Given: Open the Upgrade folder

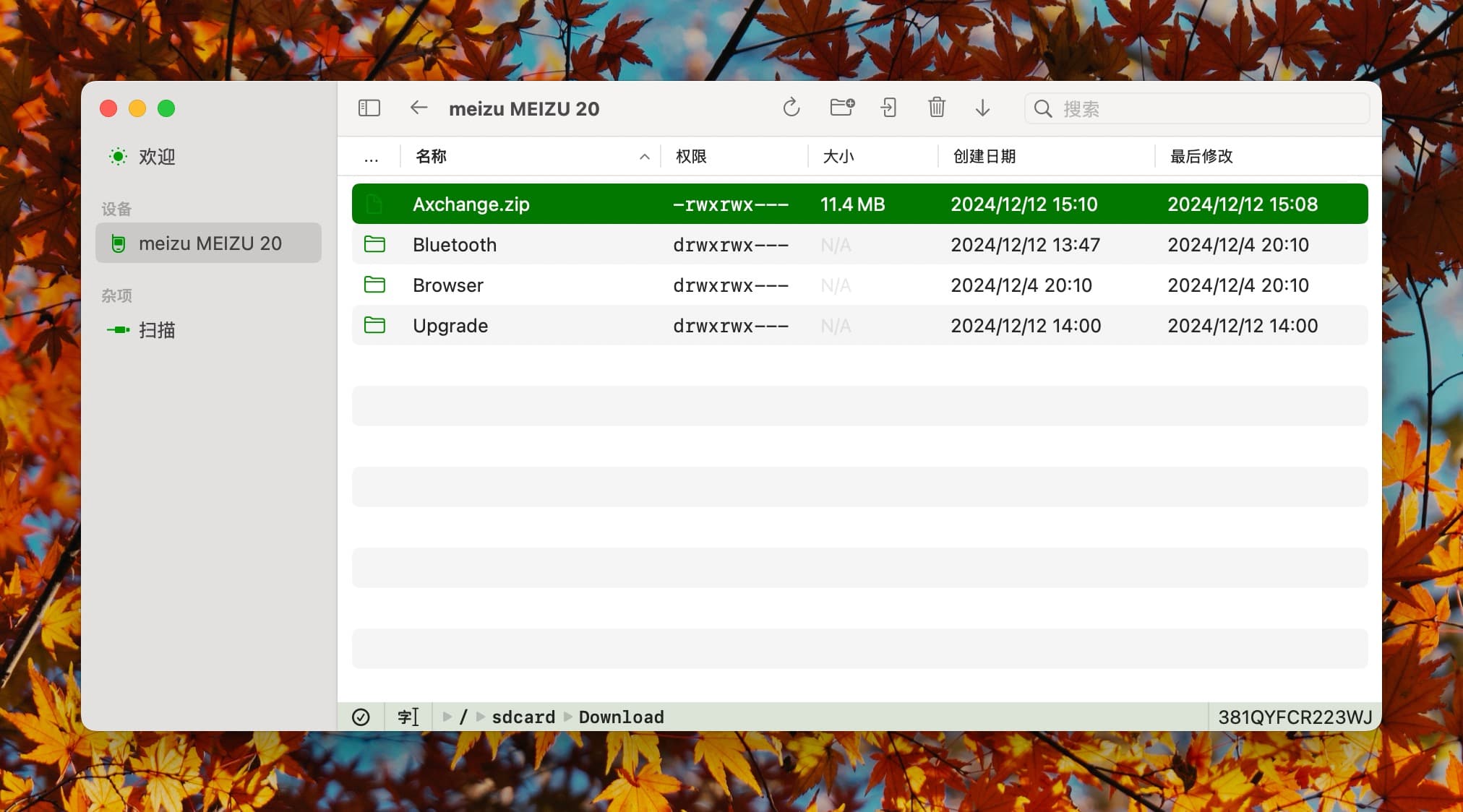Looking at the screenshot, I should (x=450, y=325).
